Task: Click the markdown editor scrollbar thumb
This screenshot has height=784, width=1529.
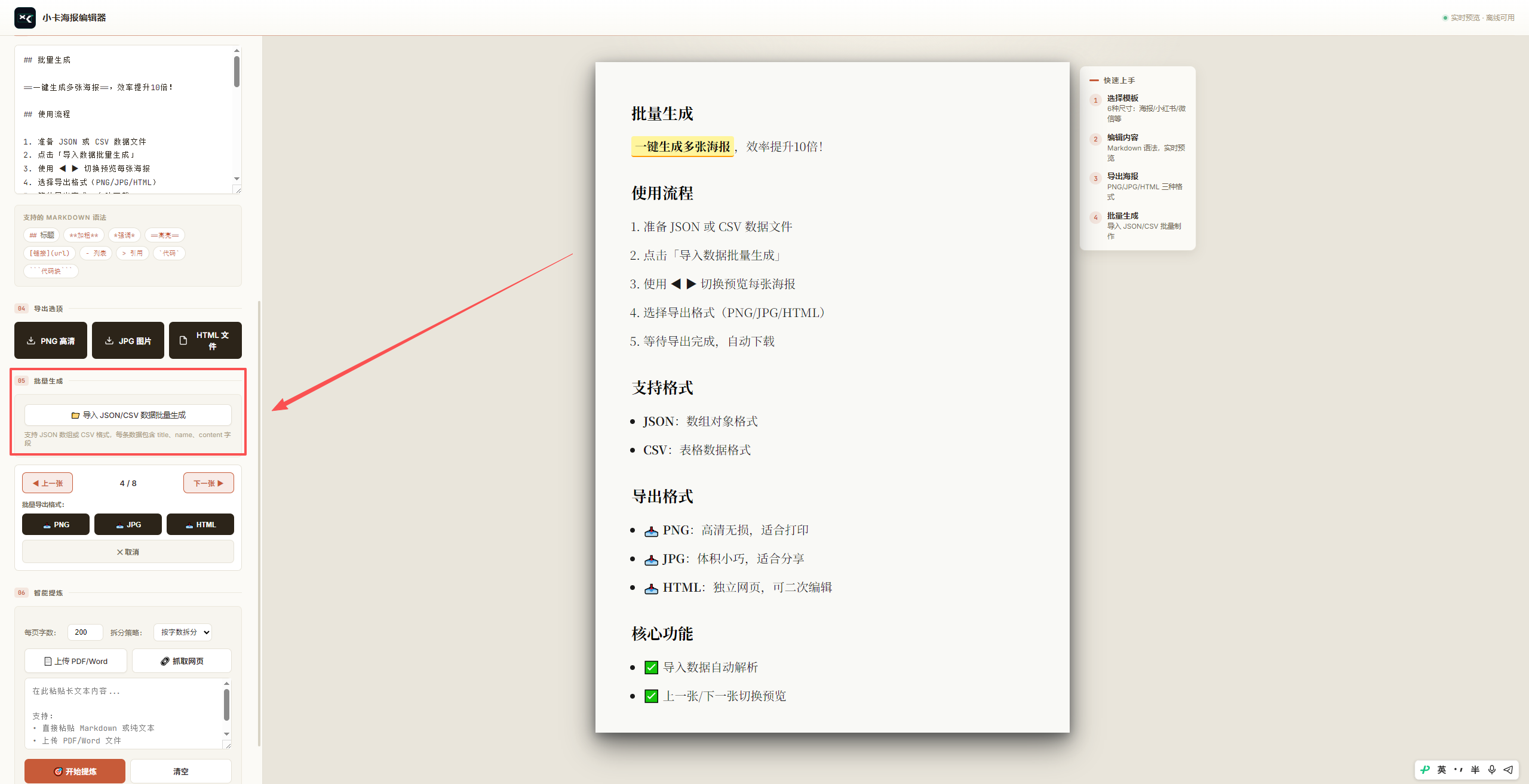Action: click(x=237, y=72)
